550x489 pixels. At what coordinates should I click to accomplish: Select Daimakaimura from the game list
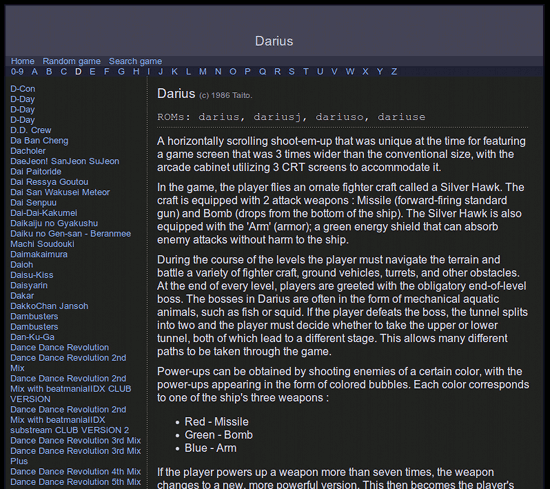click(x=39, y=254)
